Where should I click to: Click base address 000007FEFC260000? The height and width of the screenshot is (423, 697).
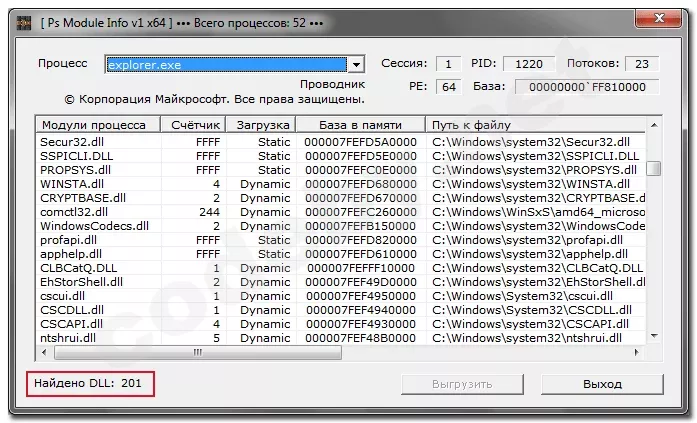pyautogui.click(x=361, y=212)
